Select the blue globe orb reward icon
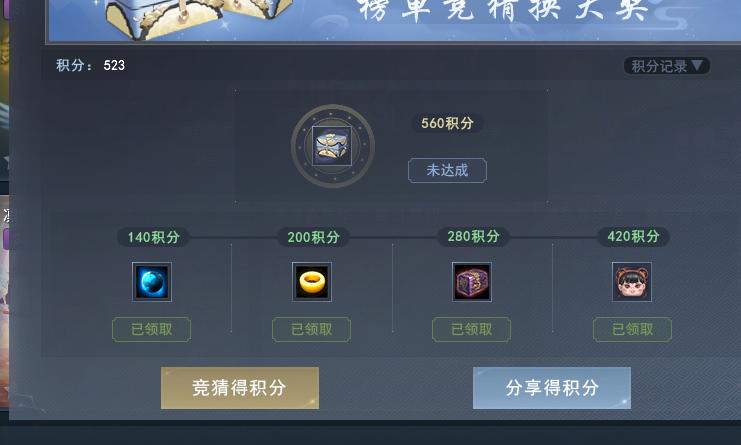 coord(152,282)
